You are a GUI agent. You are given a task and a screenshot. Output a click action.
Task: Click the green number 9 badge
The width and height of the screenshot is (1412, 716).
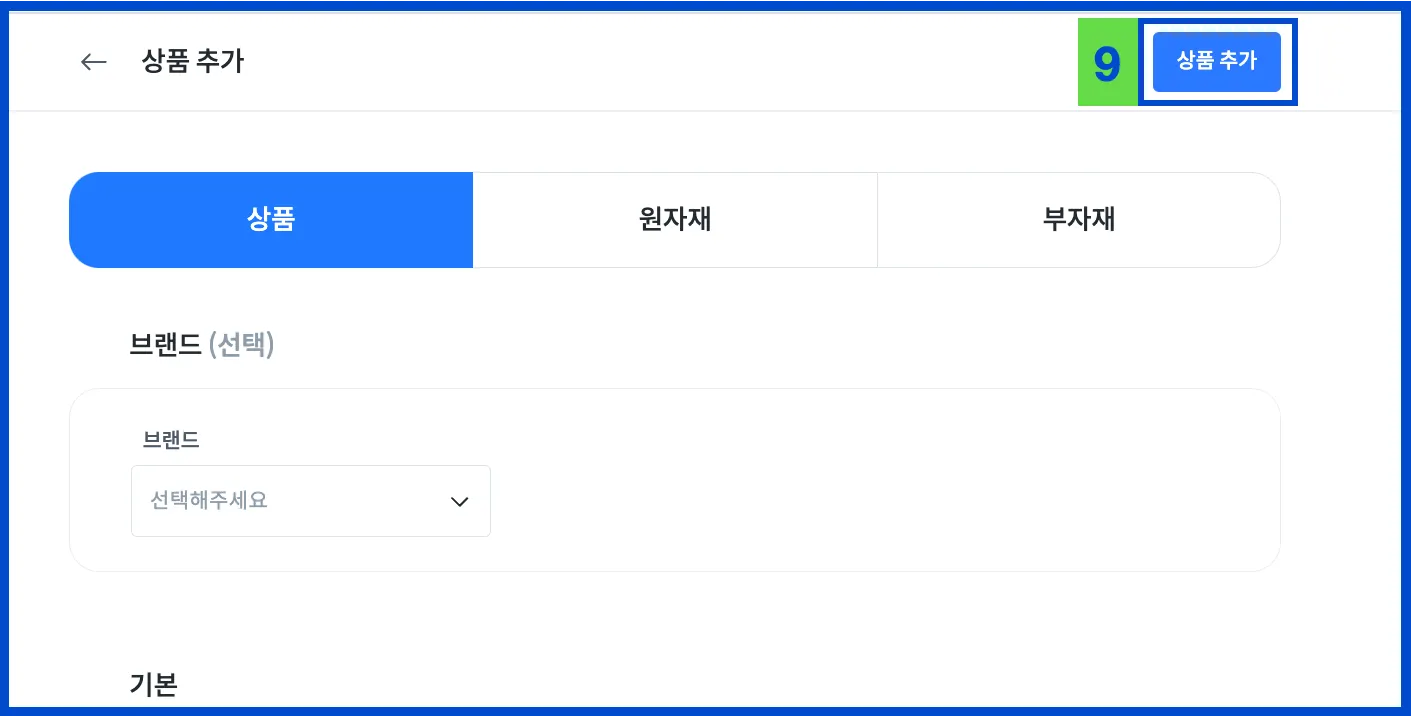point(1107,63)
